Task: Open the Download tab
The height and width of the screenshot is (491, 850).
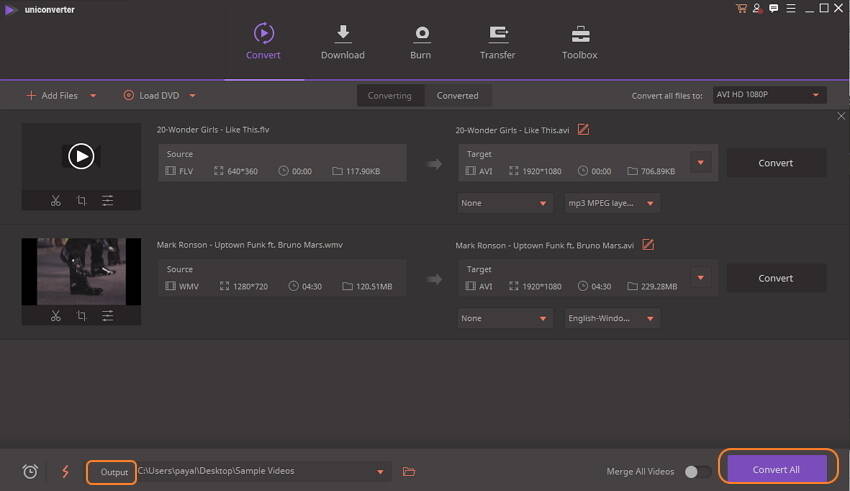Action: (343, 41)
